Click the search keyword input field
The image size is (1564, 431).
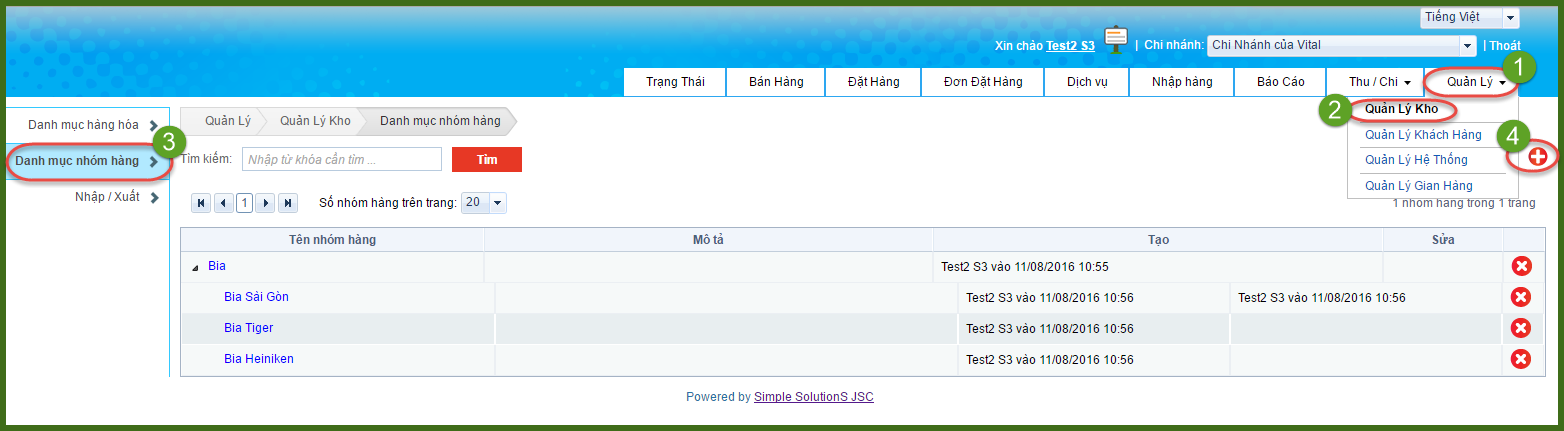[x=341, y=160]
